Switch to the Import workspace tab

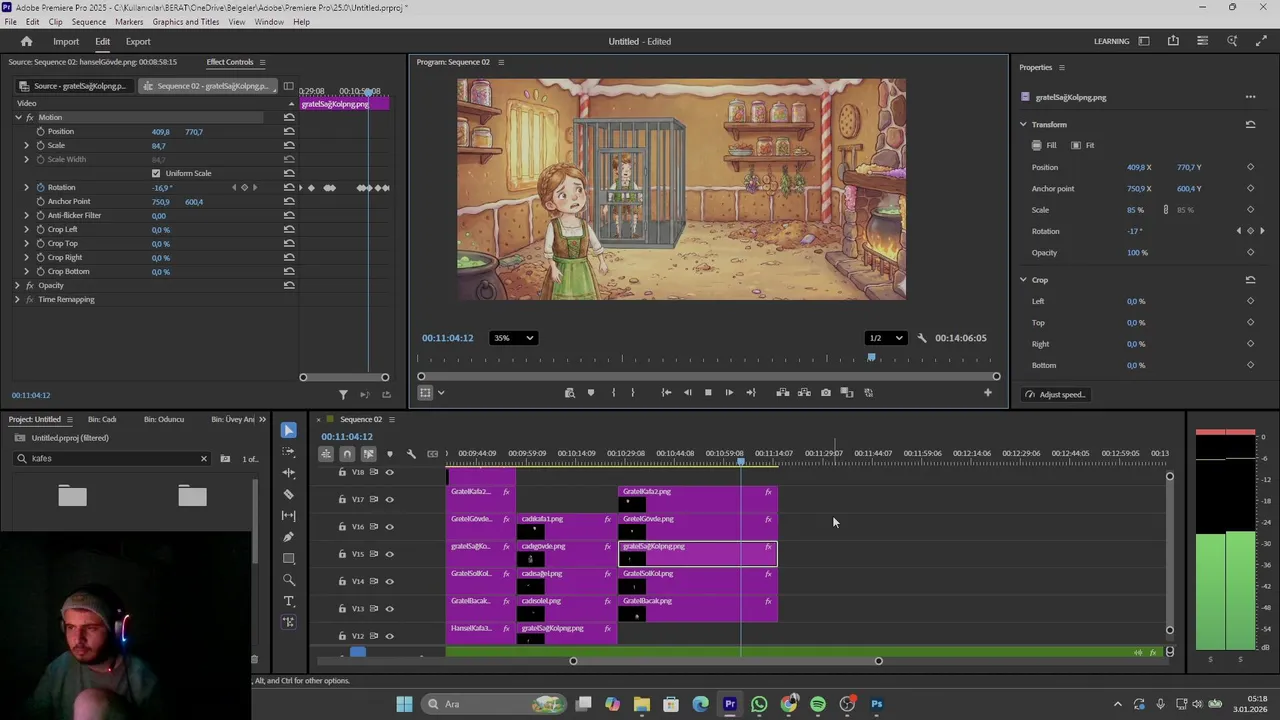(66, 42)
